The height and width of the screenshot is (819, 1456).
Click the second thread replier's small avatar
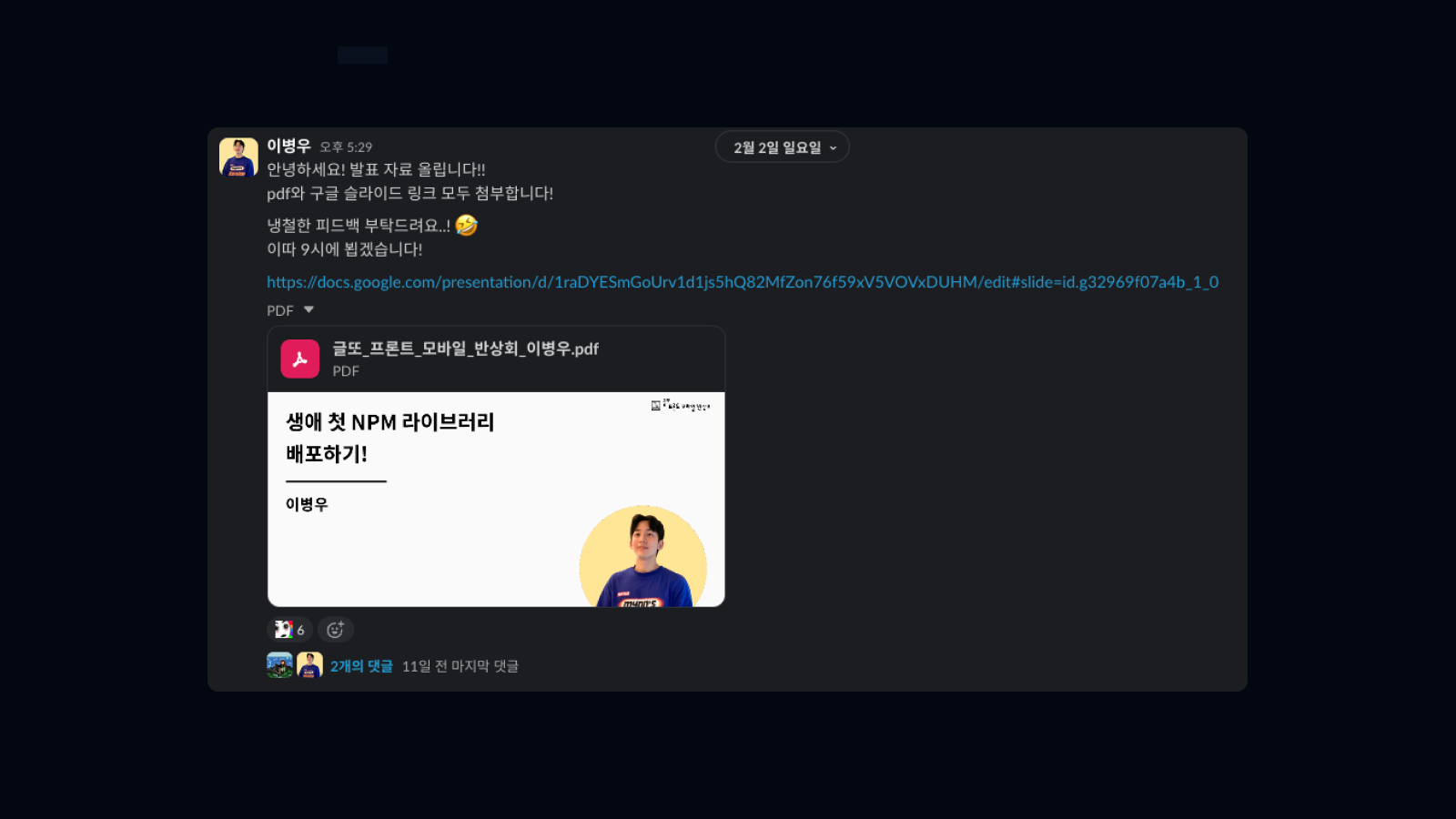pyautogui.click(x=309, y=665)
